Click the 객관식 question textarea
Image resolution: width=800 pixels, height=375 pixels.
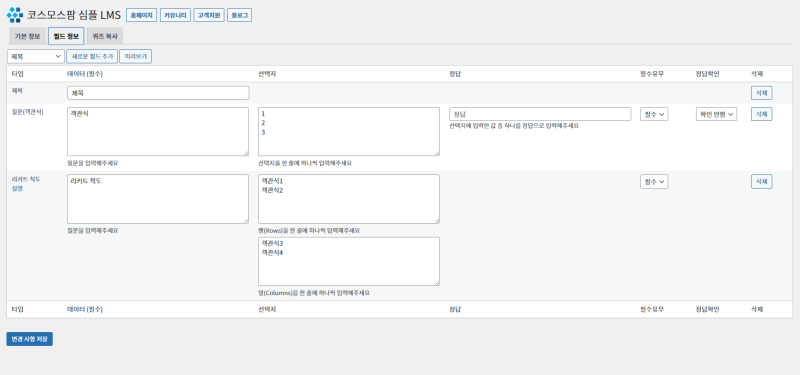[x=158, y=131]
